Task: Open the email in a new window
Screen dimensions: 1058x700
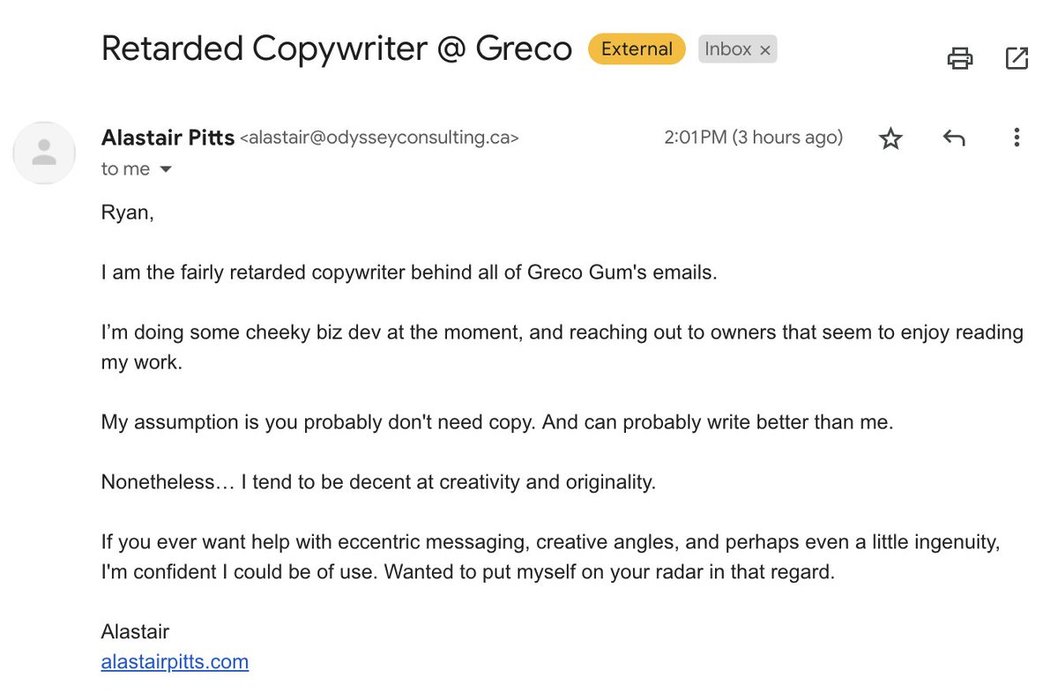Action: [x=1017, y=58]
